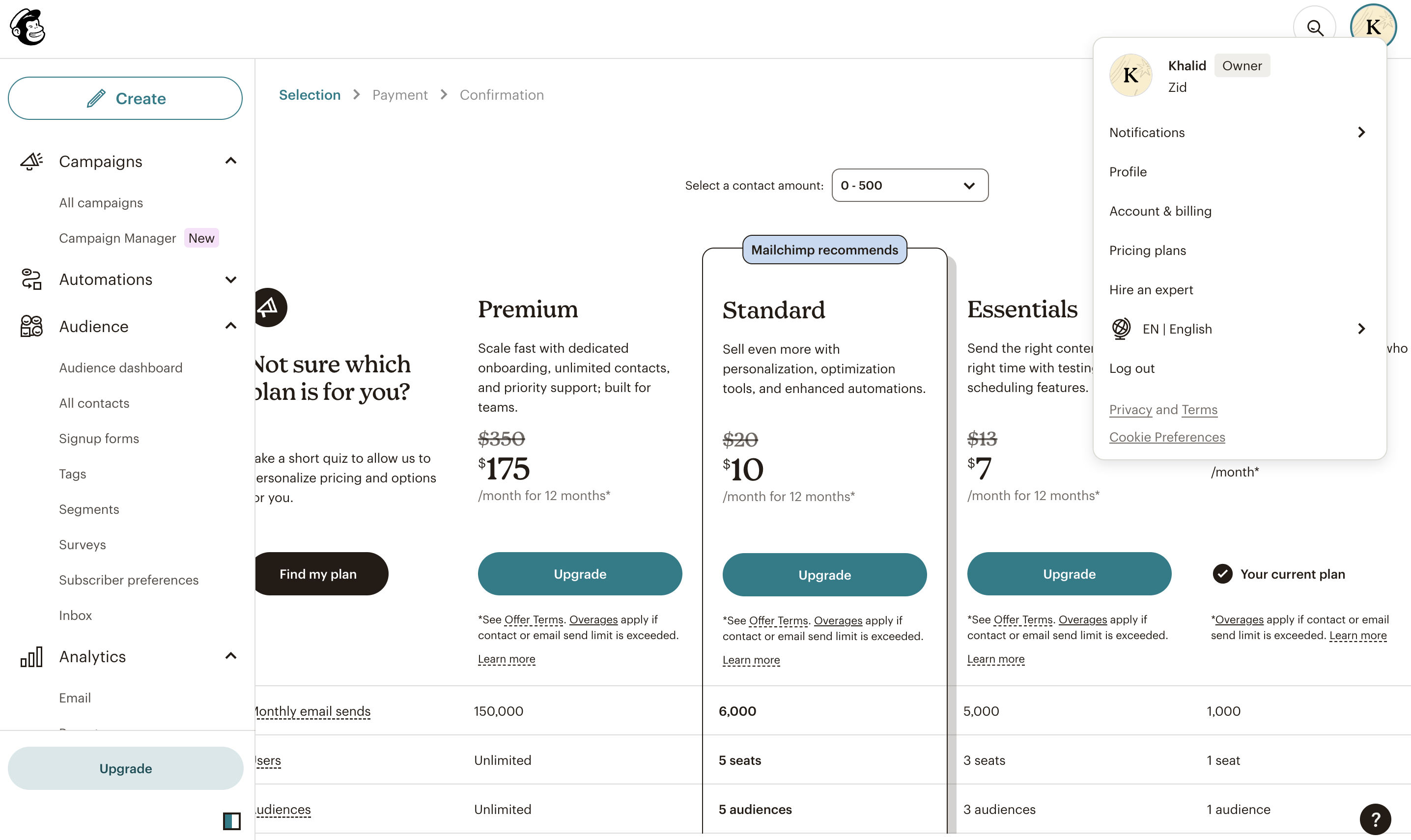1411x840 pixels.
Task: Open the Audience icon in the sidebar
Action: pyautogui.click(x=31, y=326)
